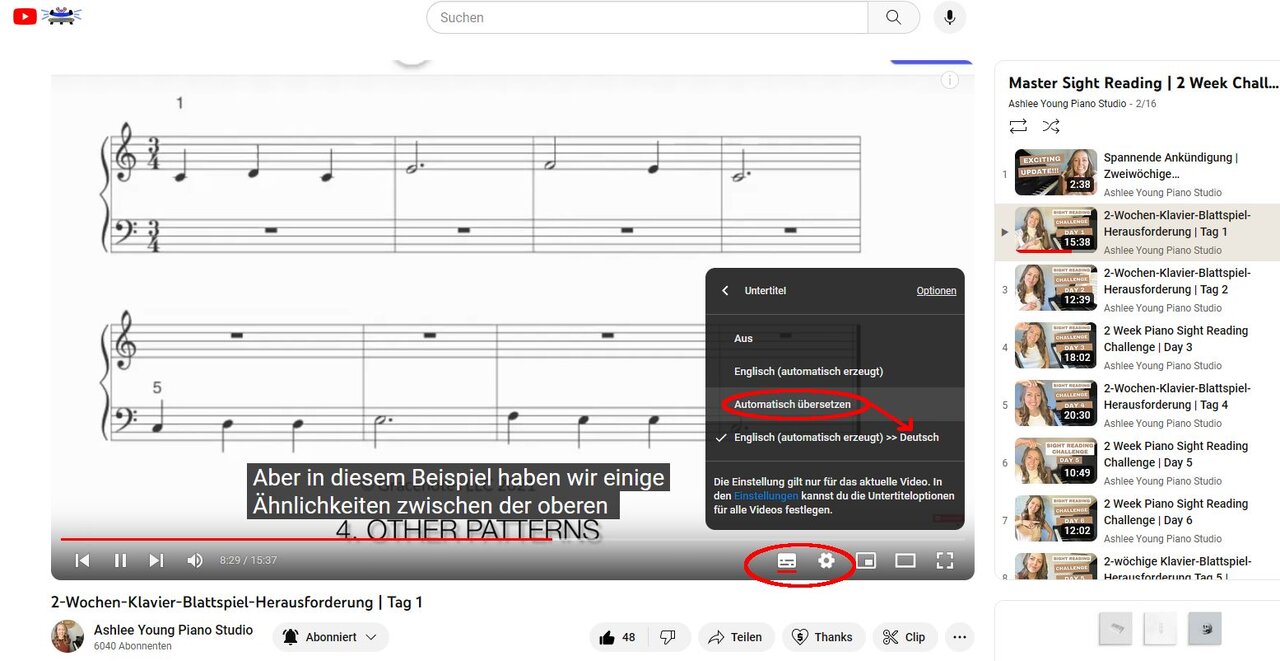Click the Thanks button
This screenshot has height=661, width=1280.
[x=823, y=637]
